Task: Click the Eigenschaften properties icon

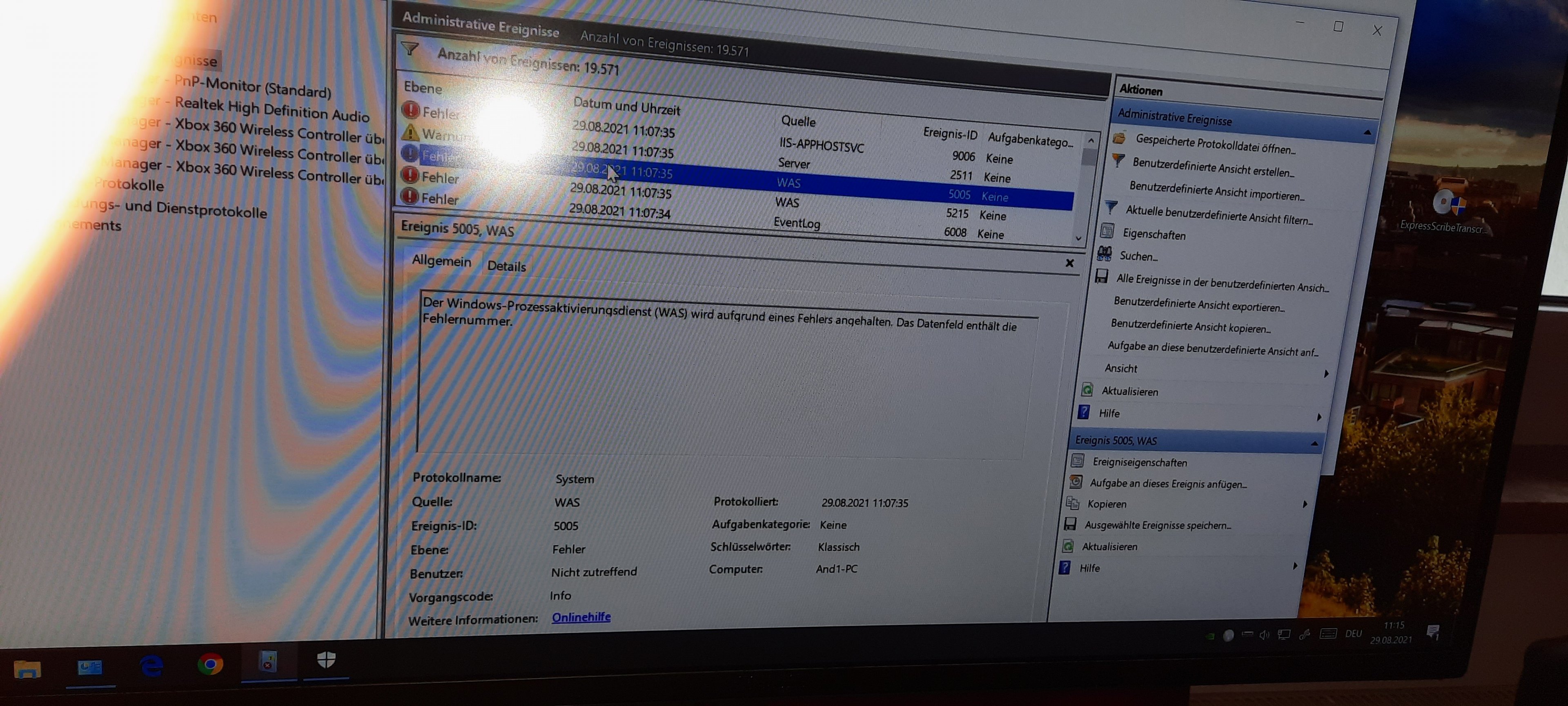Action: click(1107, 231)
